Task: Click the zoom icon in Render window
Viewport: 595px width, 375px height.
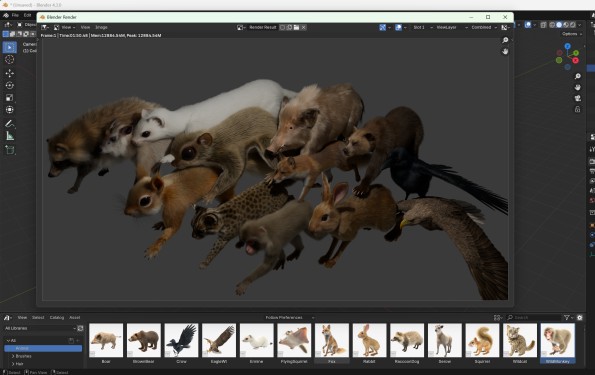Action: (x=505, y=40)
